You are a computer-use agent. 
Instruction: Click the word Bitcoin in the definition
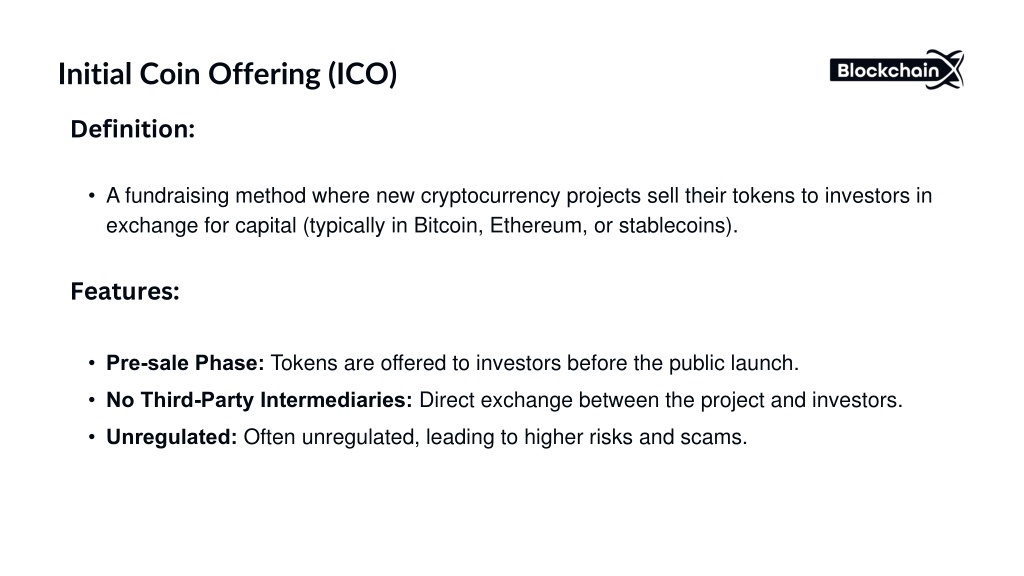coord(448,225)
